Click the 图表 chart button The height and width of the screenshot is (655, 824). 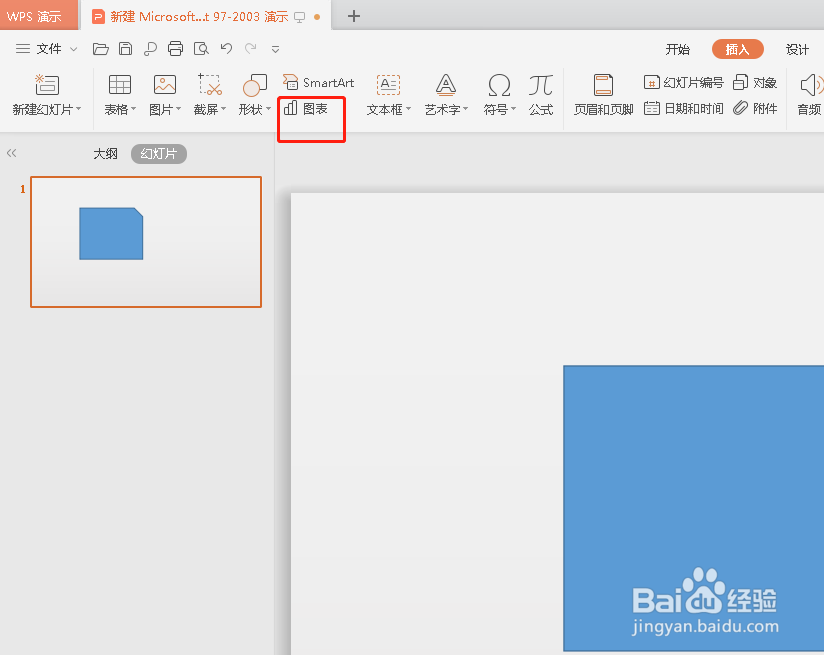pyautogui.click(x=306, y=109)
